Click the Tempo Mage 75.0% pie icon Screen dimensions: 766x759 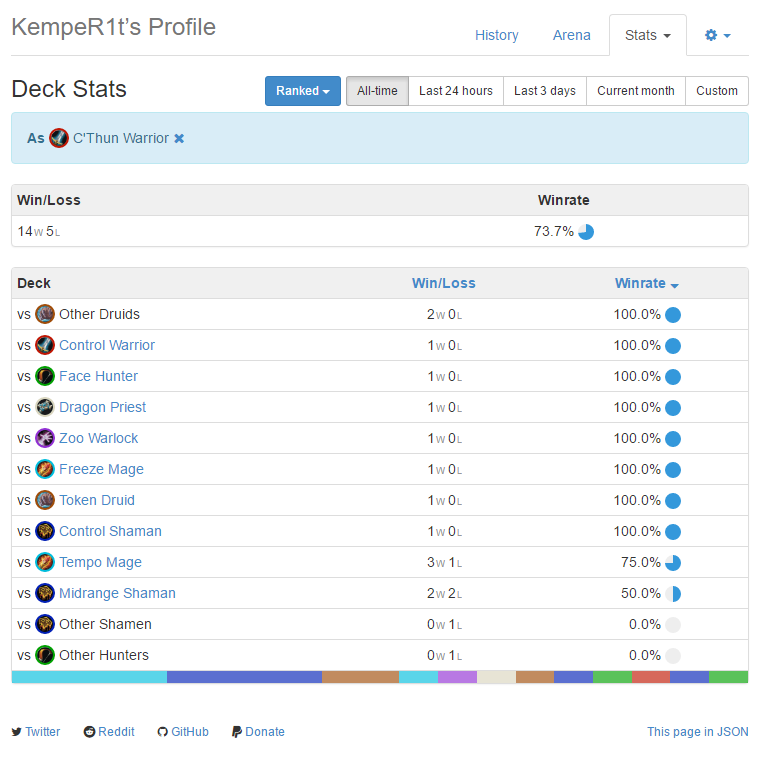click(x=673, y=563)
